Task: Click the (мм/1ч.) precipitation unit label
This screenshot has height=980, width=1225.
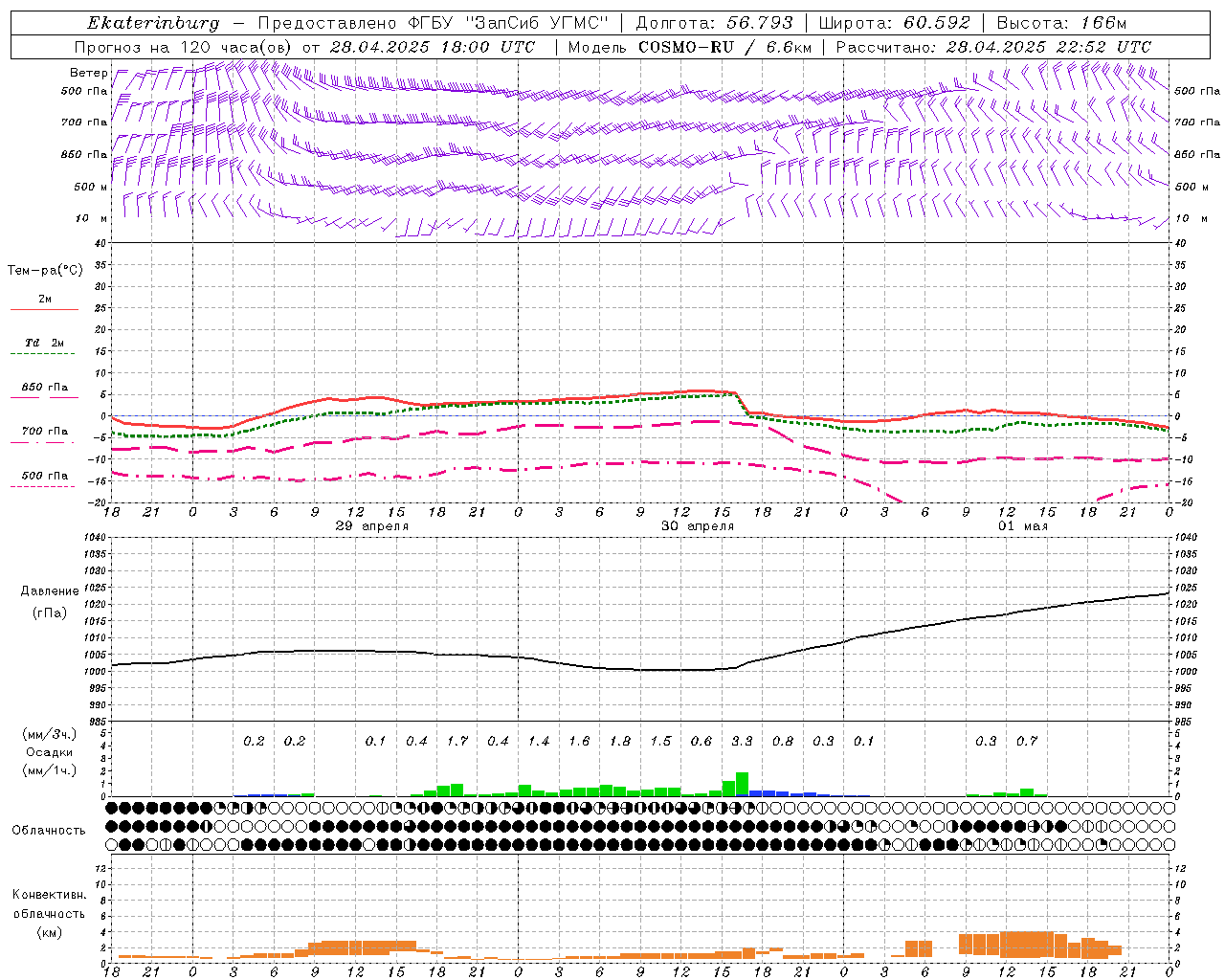Action: (x=49, y=770)
